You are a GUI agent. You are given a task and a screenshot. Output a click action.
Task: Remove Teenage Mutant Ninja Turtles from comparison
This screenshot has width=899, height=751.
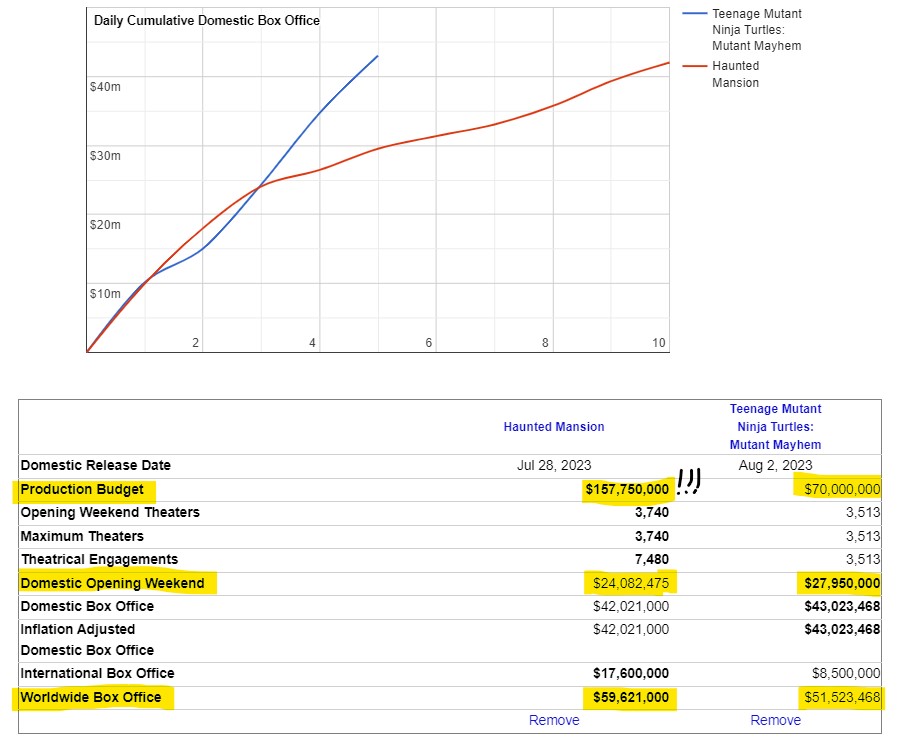[775, 720]
